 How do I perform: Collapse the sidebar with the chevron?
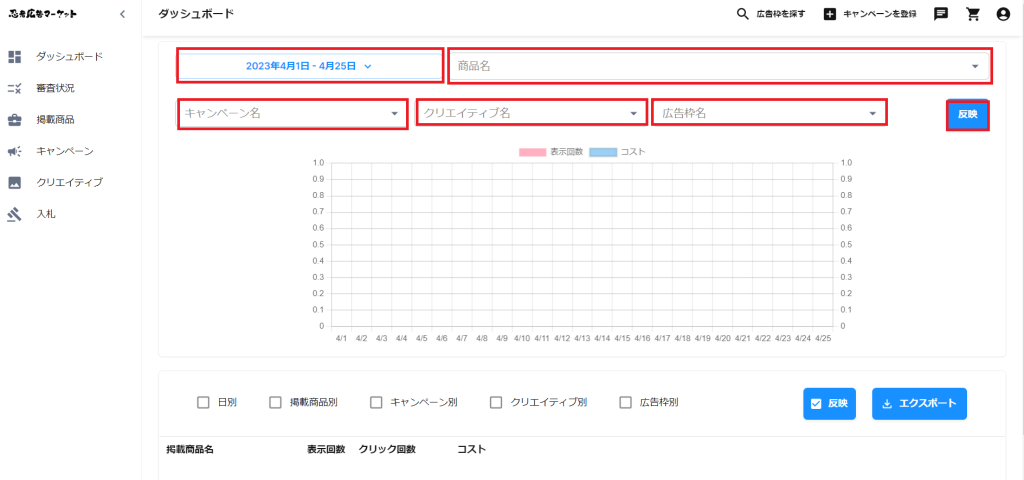(123, 14)
